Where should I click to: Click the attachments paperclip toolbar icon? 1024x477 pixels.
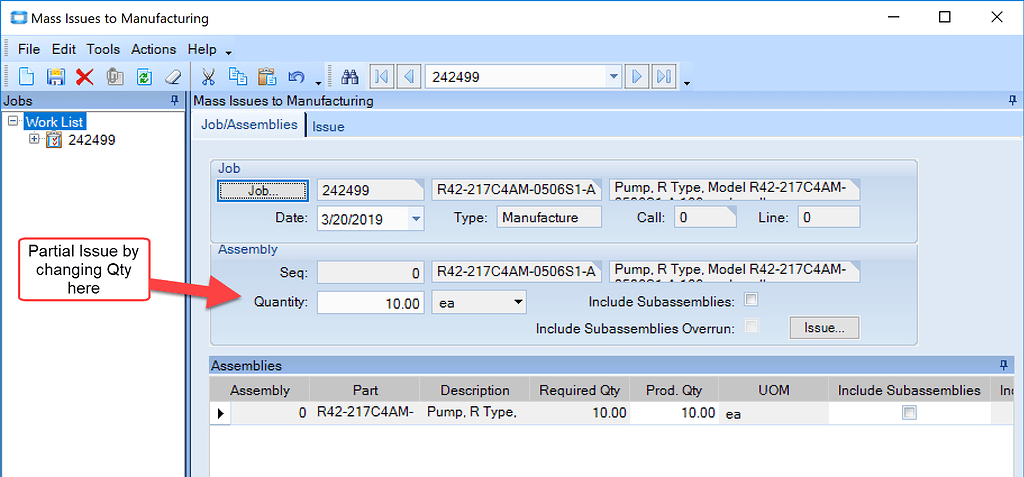coord(115,77)
